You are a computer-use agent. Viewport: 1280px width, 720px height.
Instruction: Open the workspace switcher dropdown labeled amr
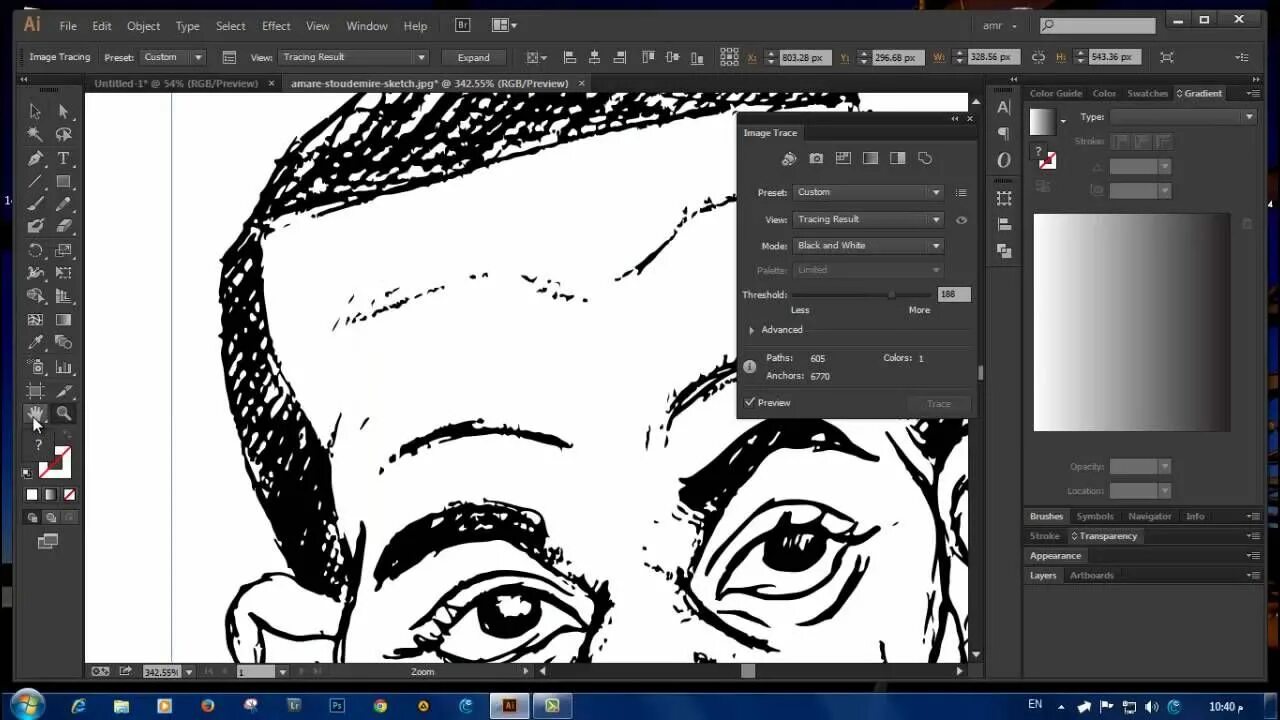(1000, 26)
